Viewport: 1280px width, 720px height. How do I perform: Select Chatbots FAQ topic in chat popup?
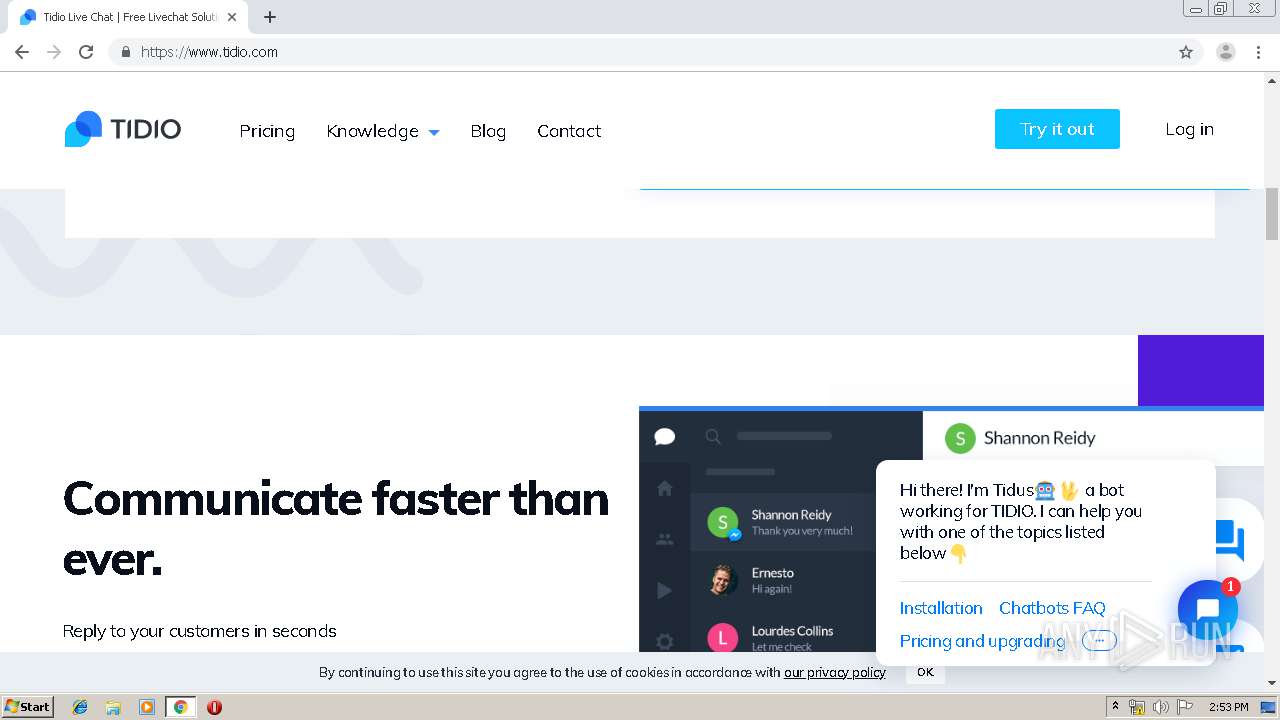coord(1052,608)
